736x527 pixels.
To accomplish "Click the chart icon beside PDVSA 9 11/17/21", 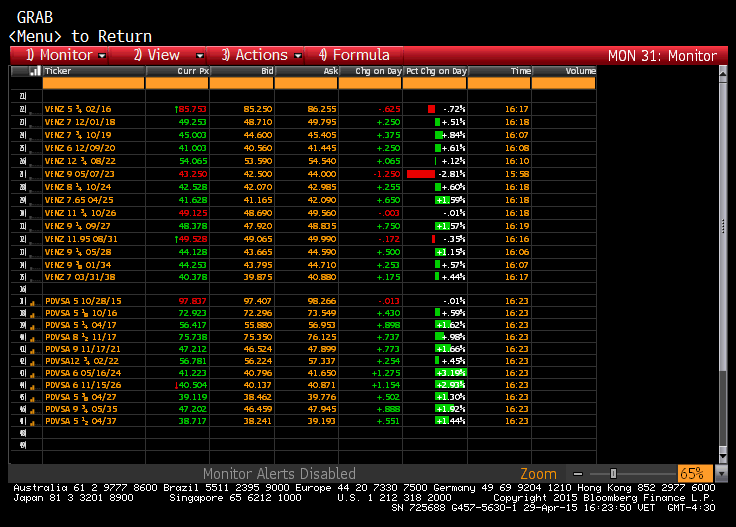I will pos(32,351).
